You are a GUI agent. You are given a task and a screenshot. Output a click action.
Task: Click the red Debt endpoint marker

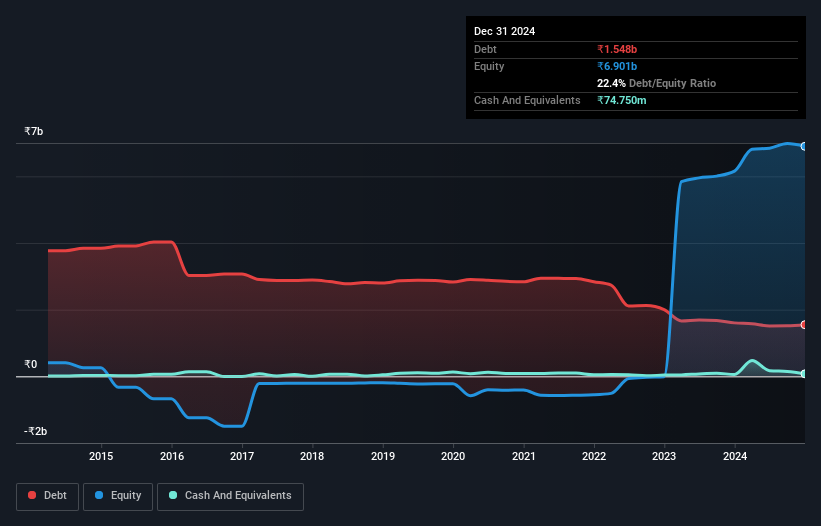[804, 325]
